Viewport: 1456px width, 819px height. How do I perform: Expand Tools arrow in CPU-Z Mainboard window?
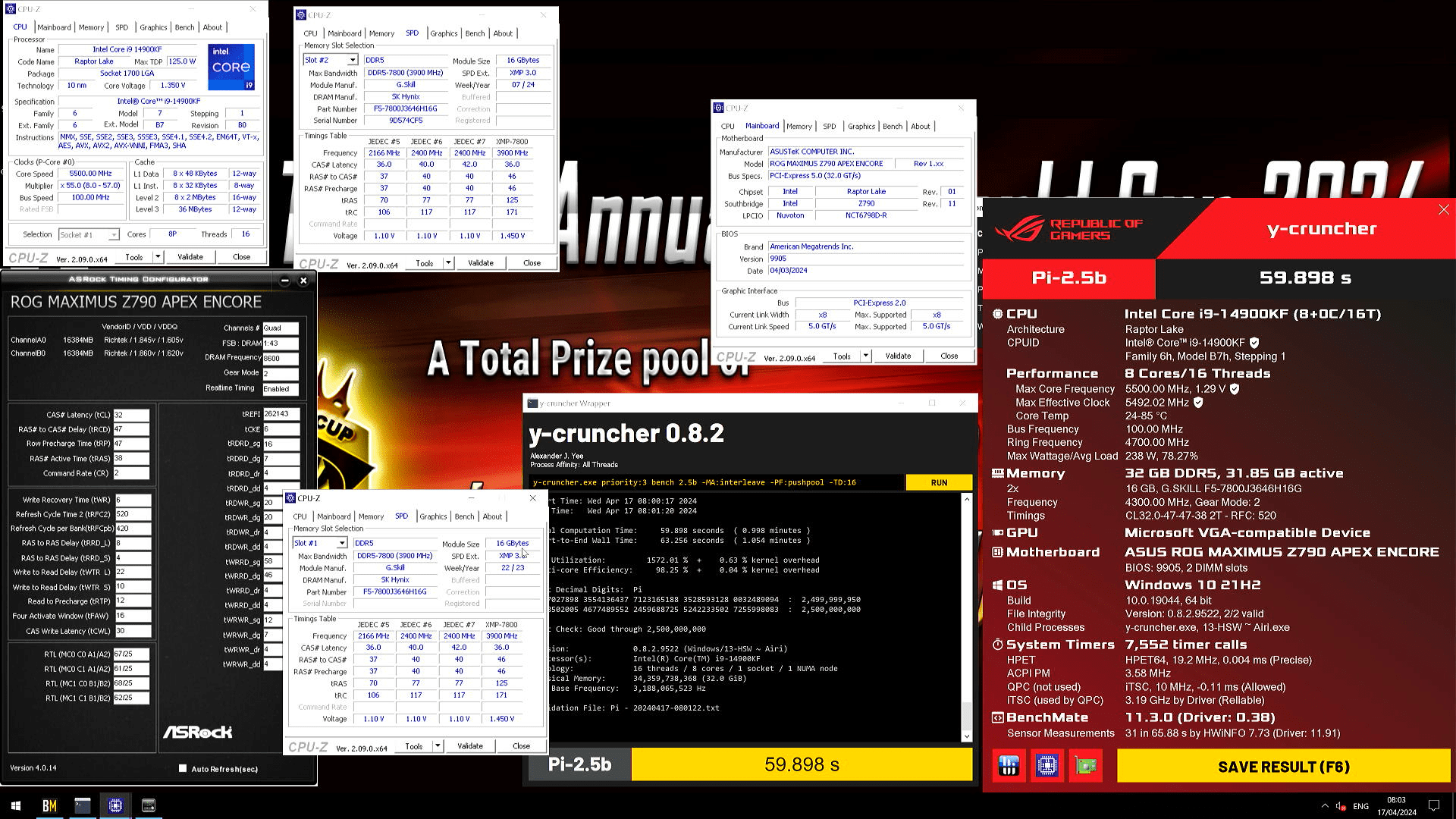pos(866,356)
